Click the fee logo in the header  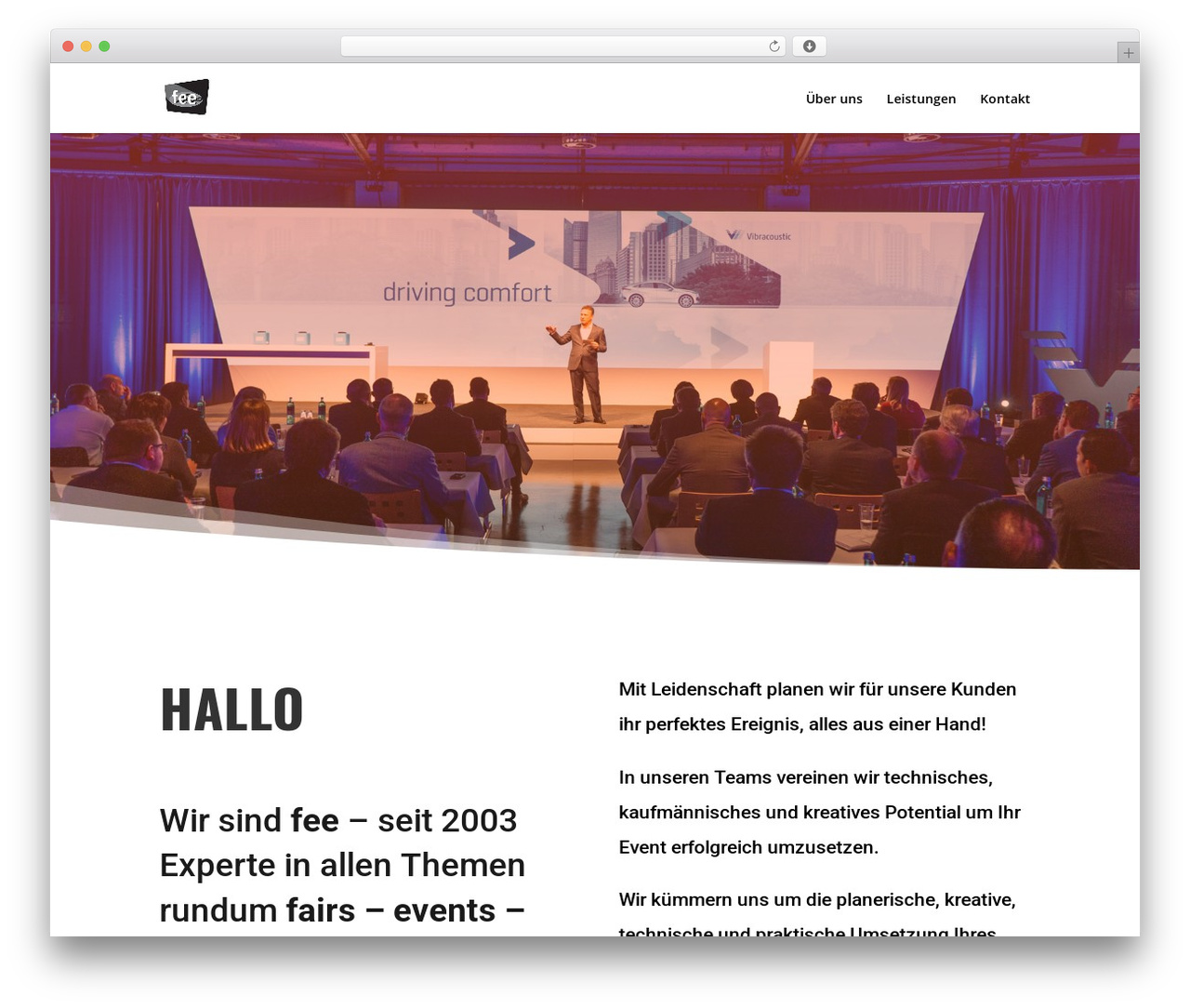click(187, 97)
